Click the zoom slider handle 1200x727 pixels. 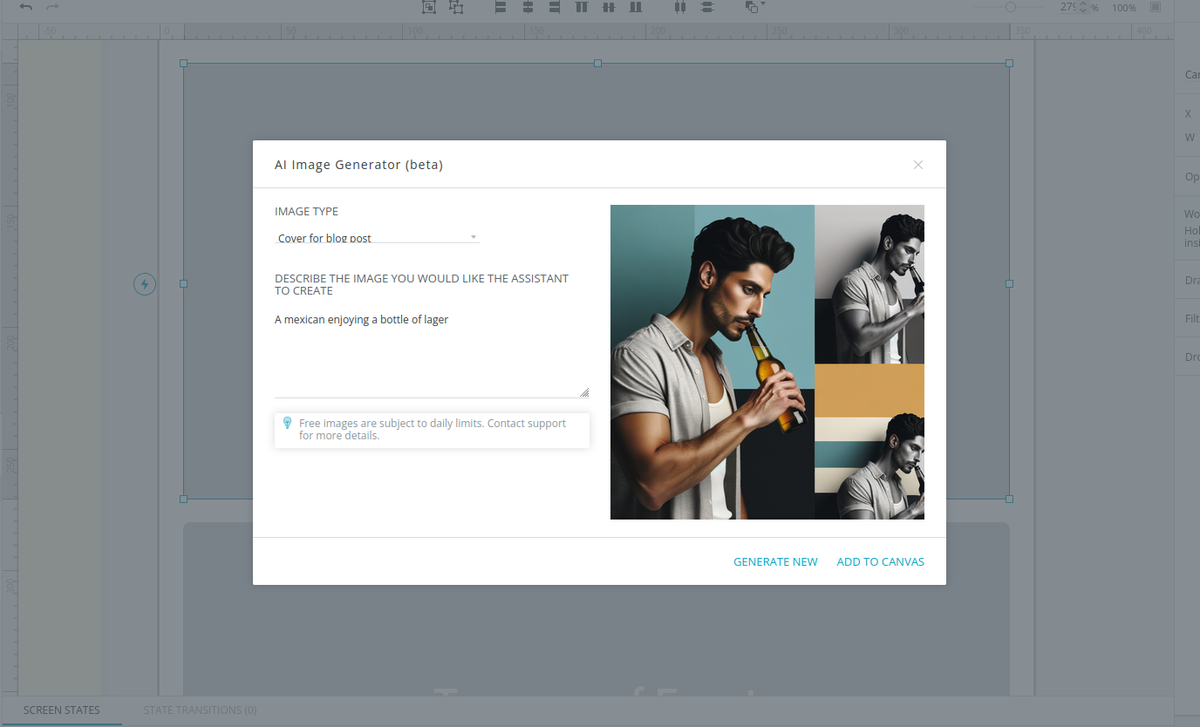[1010, 7]
